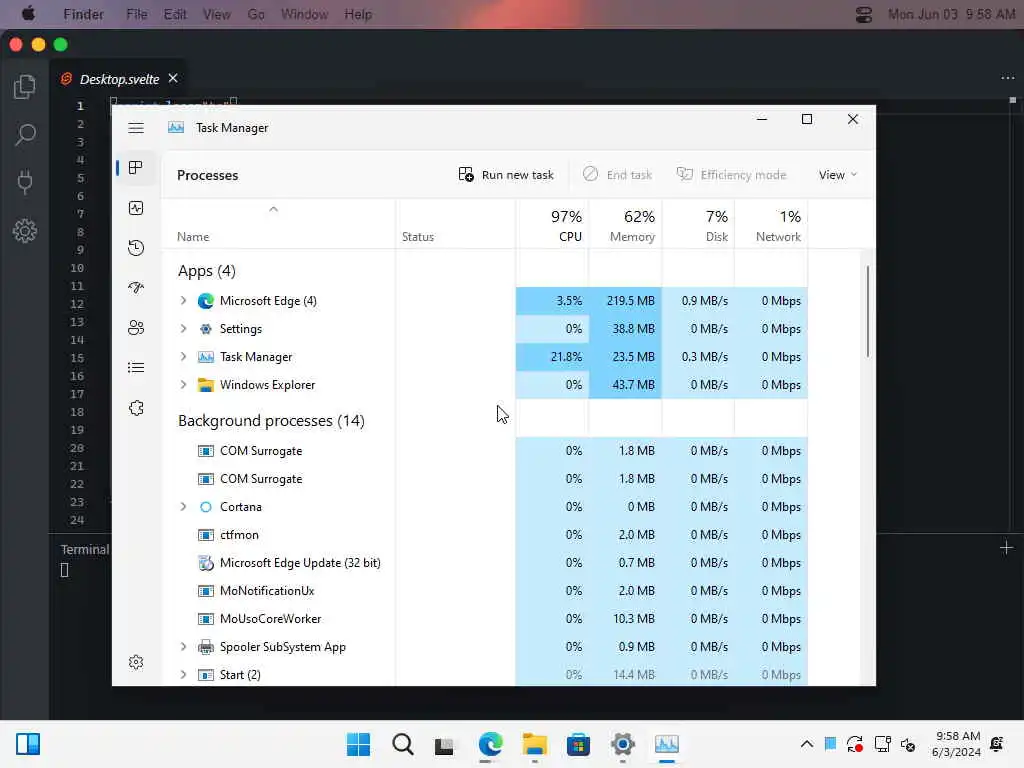
Task: Toggle Task Manager hamburger navigation menu
Action: 136,128
